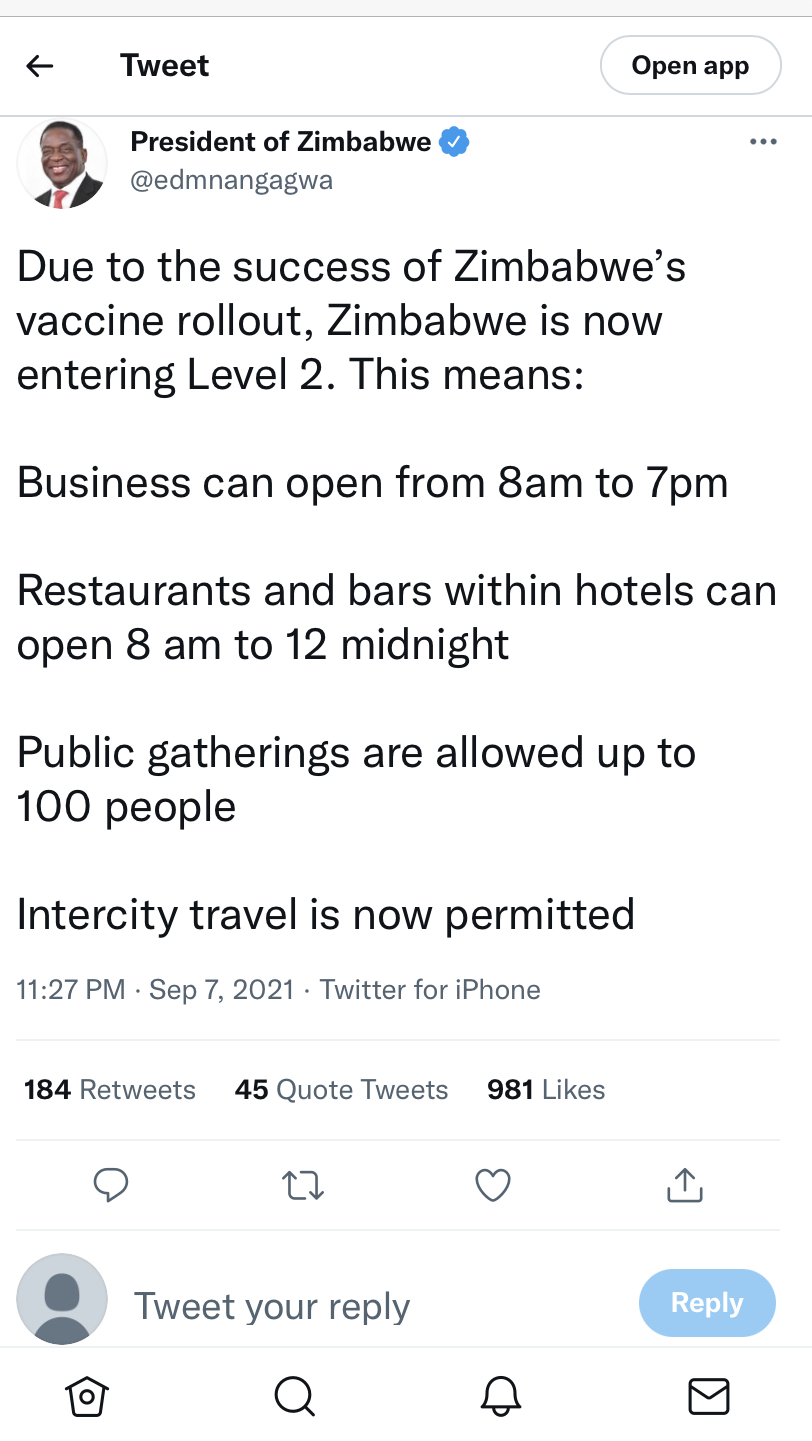Screen dimensions: 812x1441
Task: Open the three-dot more options menu
Action: coord(763,142)
